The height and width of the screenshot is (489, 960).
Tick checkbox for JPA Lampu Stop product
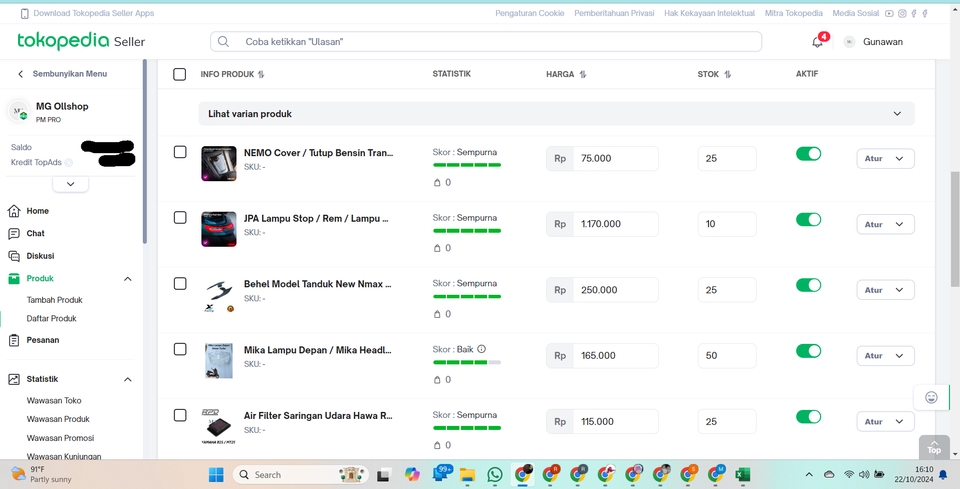pyautogui.click(x=180, y=217)
